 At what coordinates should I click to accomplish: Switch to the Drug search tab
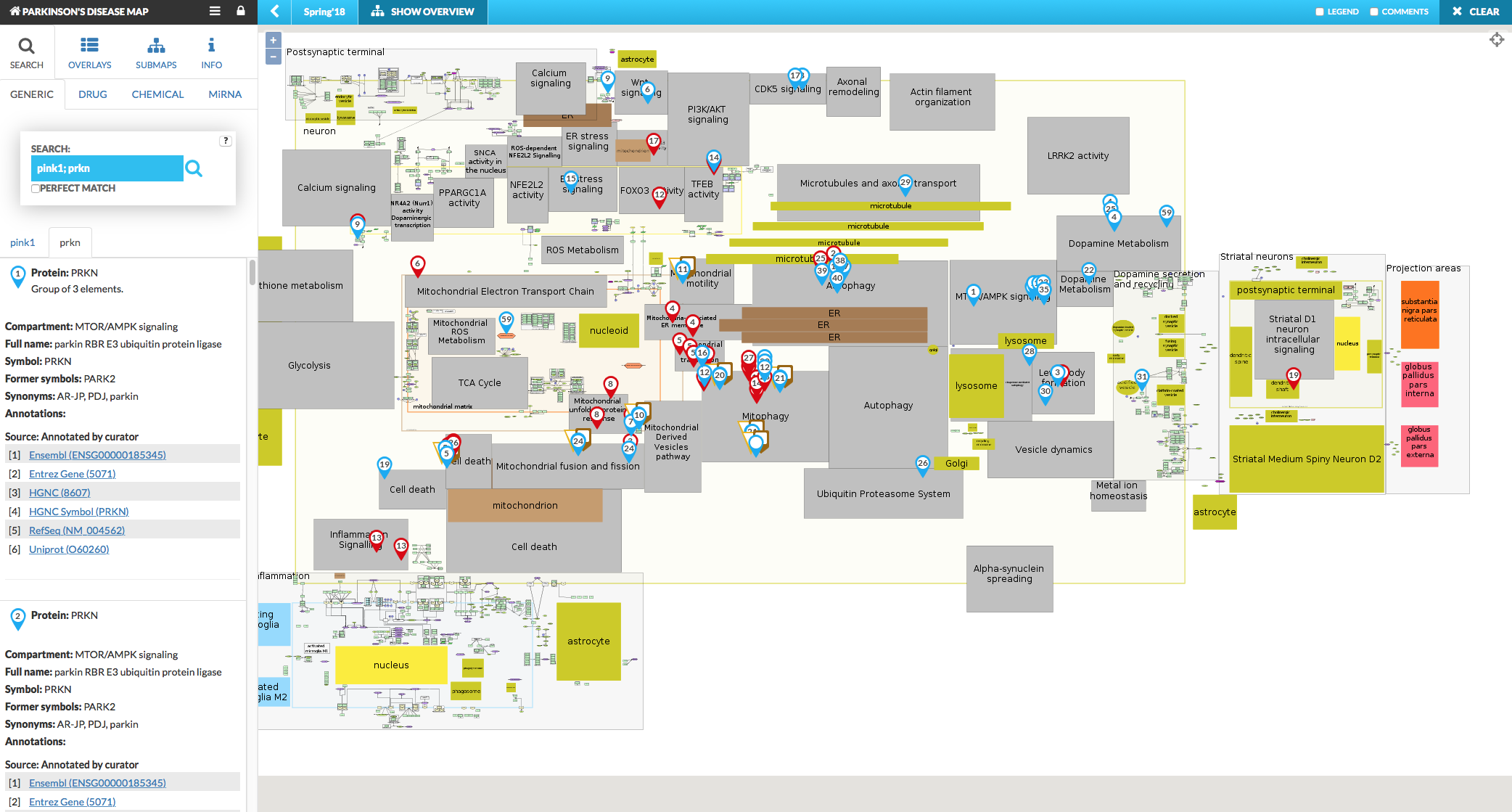(92, 94)
